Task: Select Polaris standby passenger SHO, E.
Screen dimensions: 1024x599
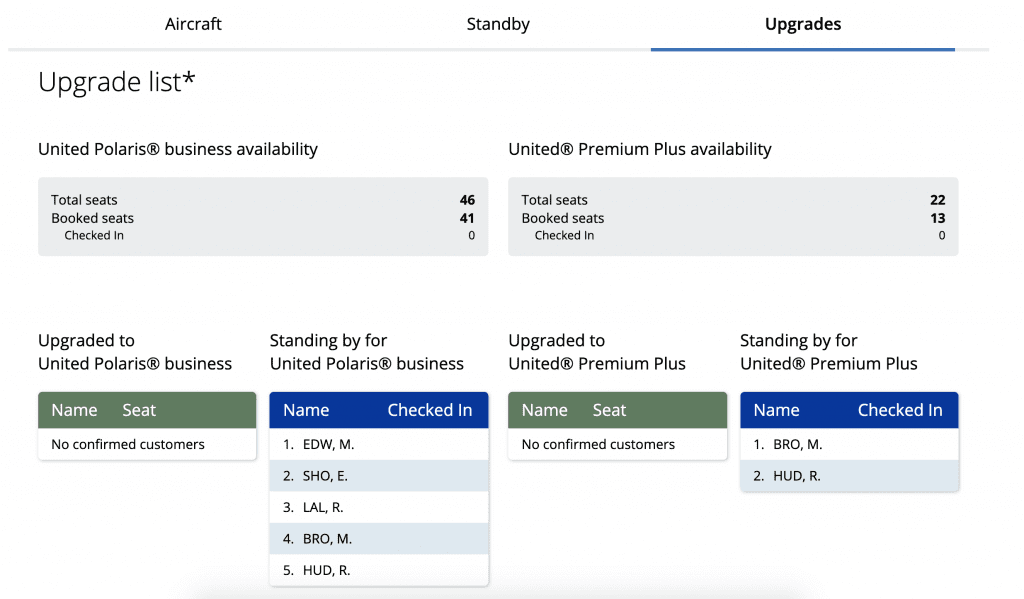Action: pyautogui.click(x=379, y=476)
